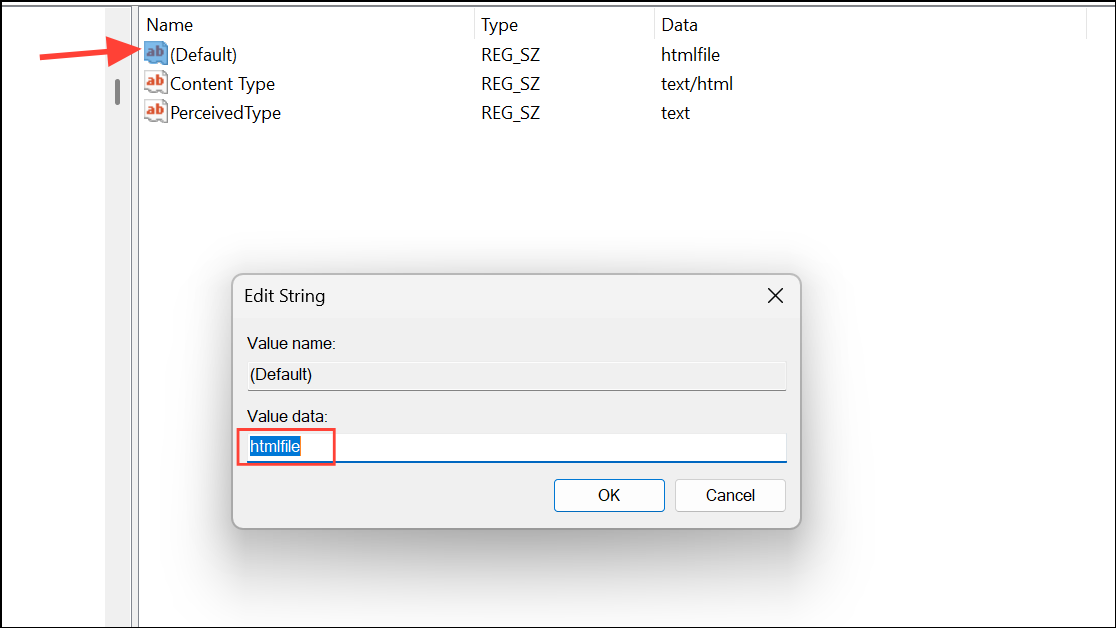Image resolution: width=1116 pixels, height=628 pixels.
Task: Close the Edit String dialog
Action: pyautogui.click(x=775, y=295)
